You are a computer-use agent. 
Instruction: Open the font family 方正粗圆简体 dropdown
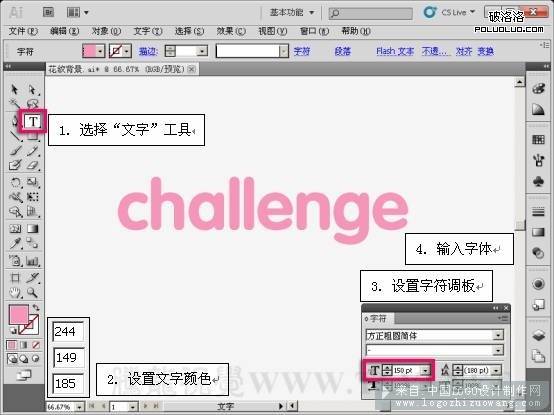(x=498, y=335)
